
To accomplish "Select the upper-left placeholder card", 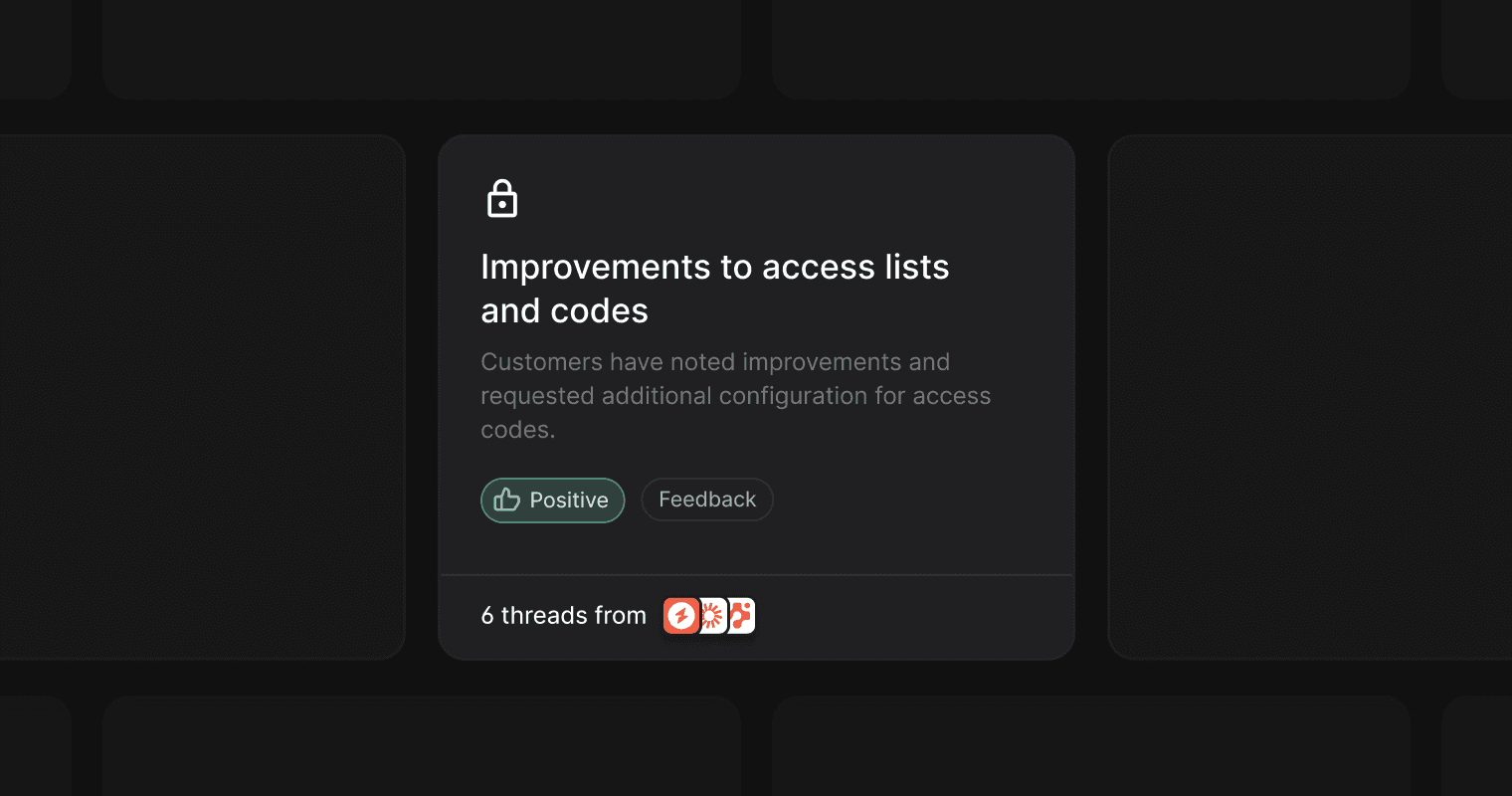I will pyautogui.click(x=422, y=50).
